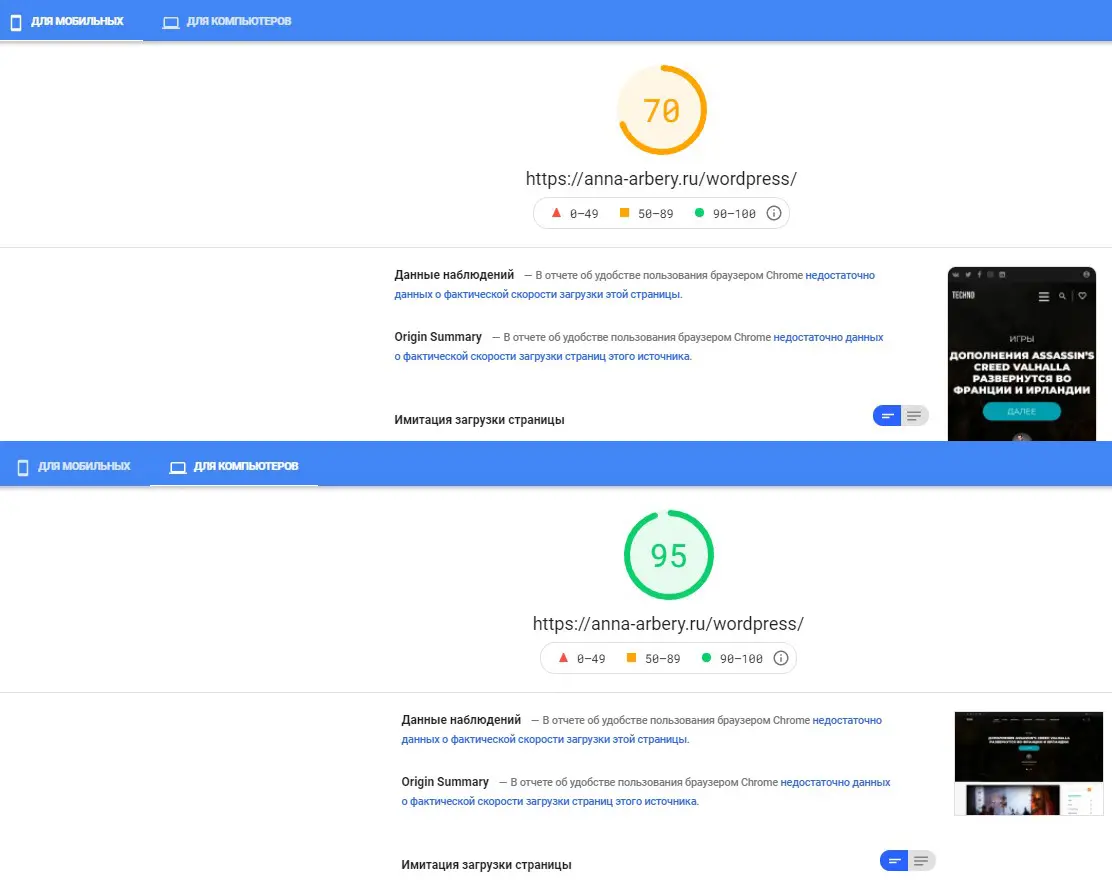Click the laptop icon in the topmost tab bar

(171, 22)
